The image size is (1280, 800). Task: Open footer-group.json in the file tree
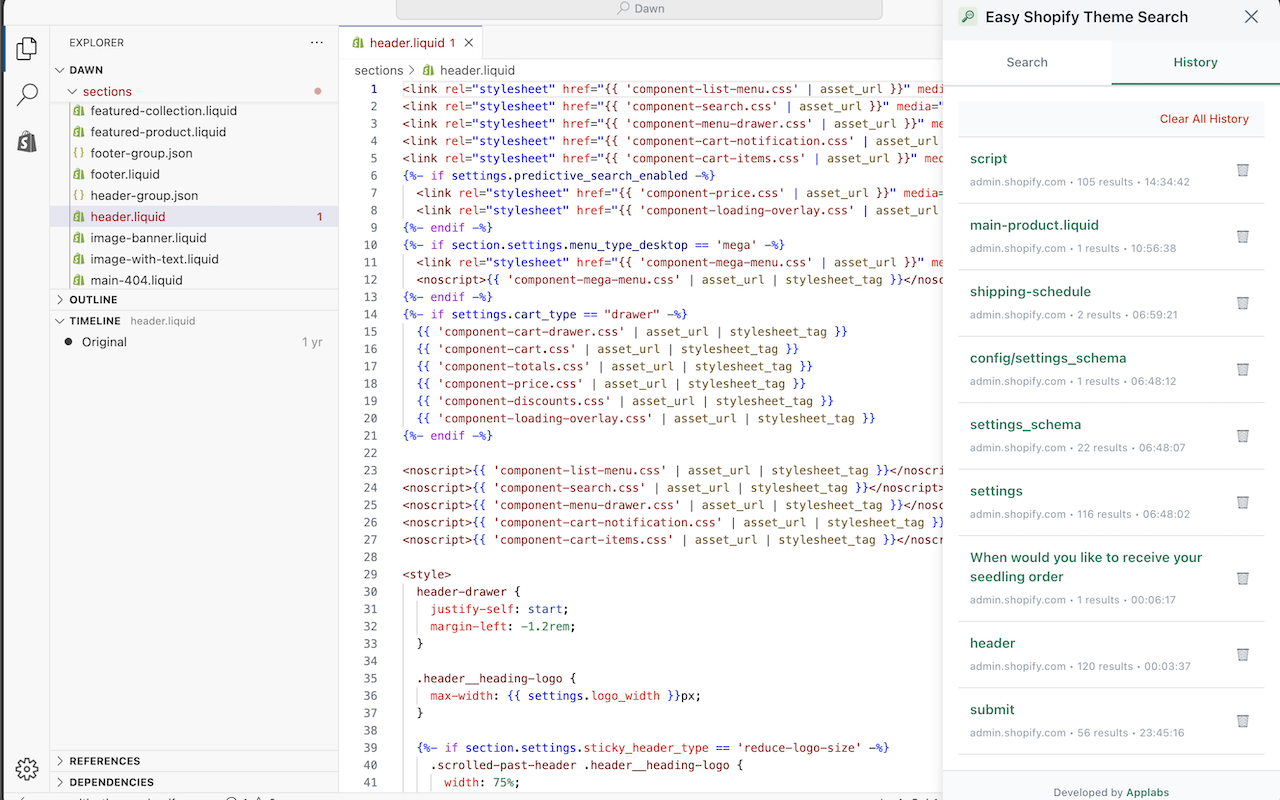pyautogui.click(x=141, y=153)
